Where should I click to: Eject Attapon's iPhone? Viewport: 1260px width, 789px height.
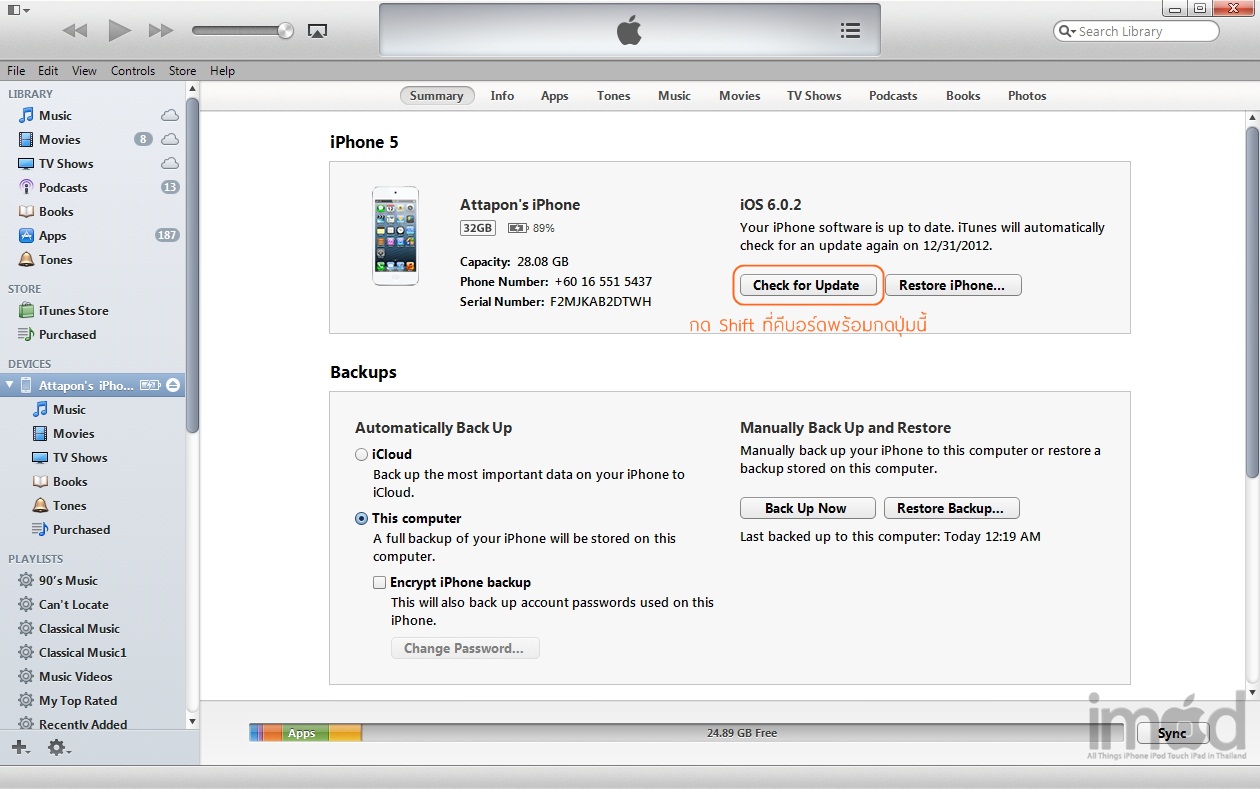(173, 385)
